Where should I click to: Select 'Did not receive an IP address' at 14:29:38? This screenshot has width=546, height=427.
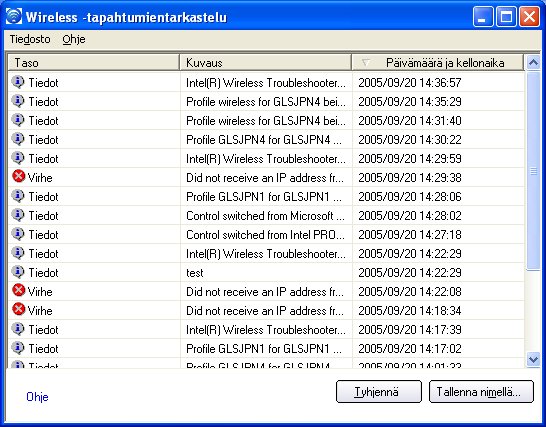[265, 178]
